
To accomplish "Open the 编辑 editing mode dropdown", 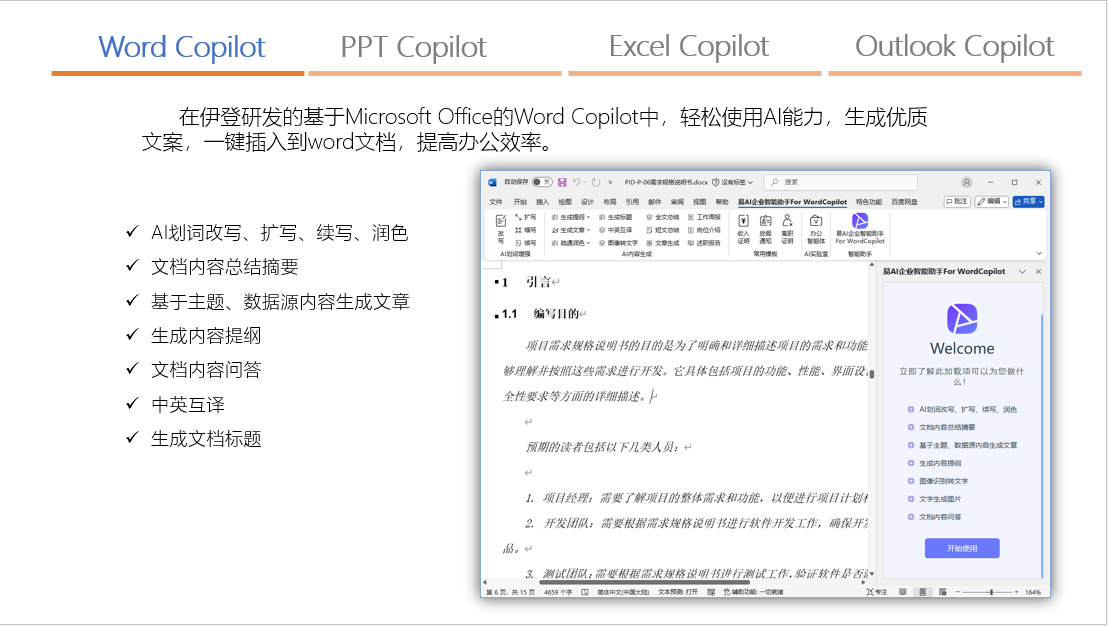I will [991, 201].
